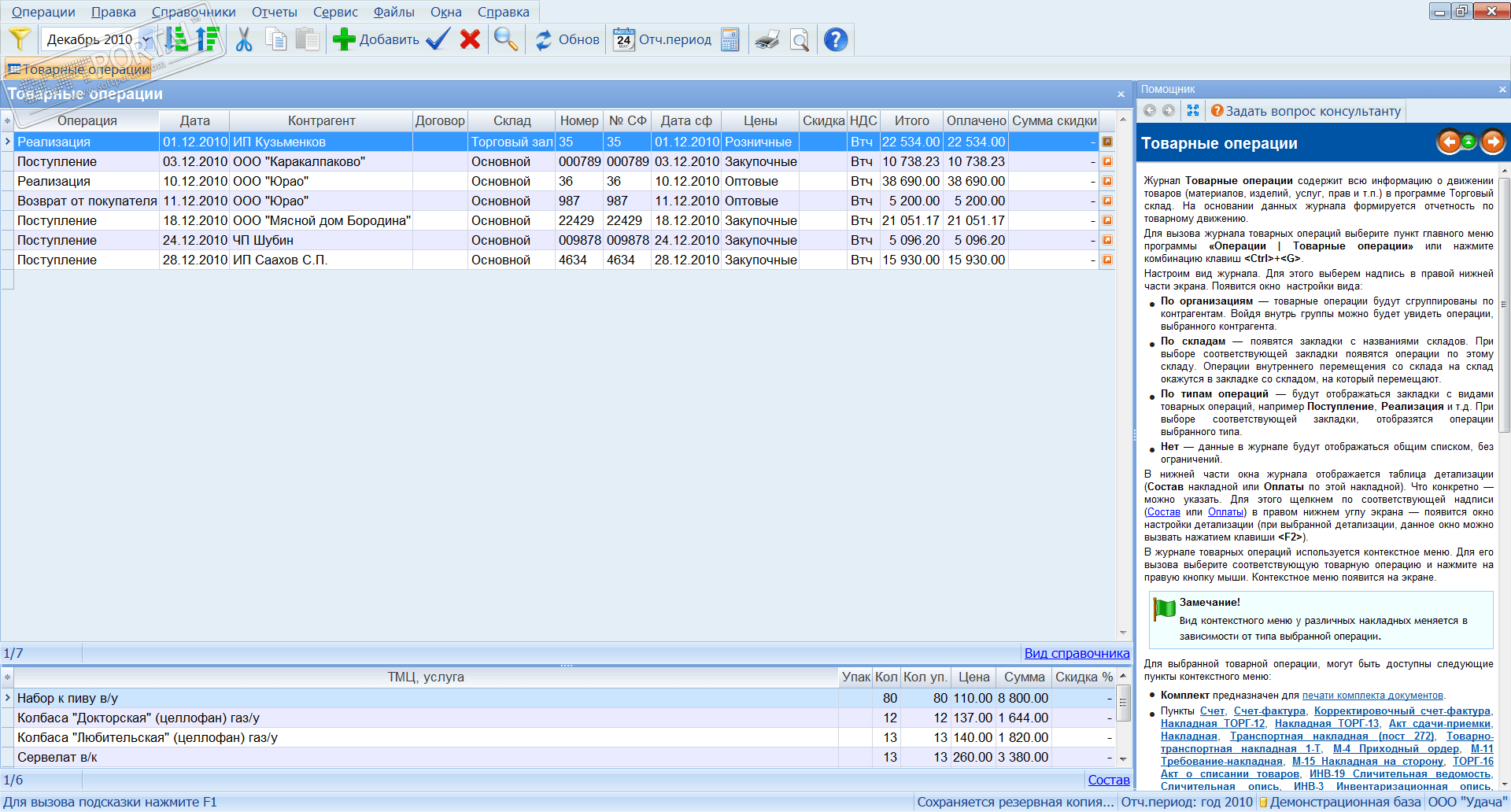Close the Помощник help panel
The image size is (1511, 812).
click(x=1502, y=90)
